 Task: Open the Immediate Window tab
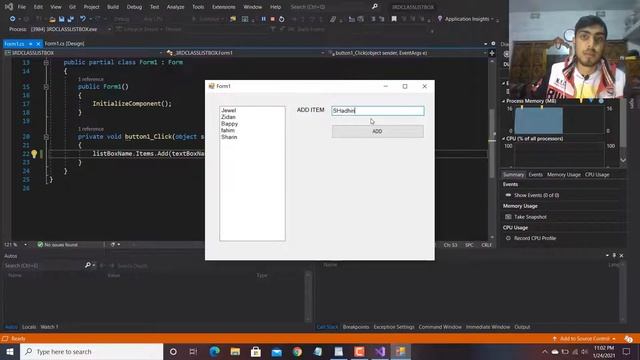tap(488, 327)
